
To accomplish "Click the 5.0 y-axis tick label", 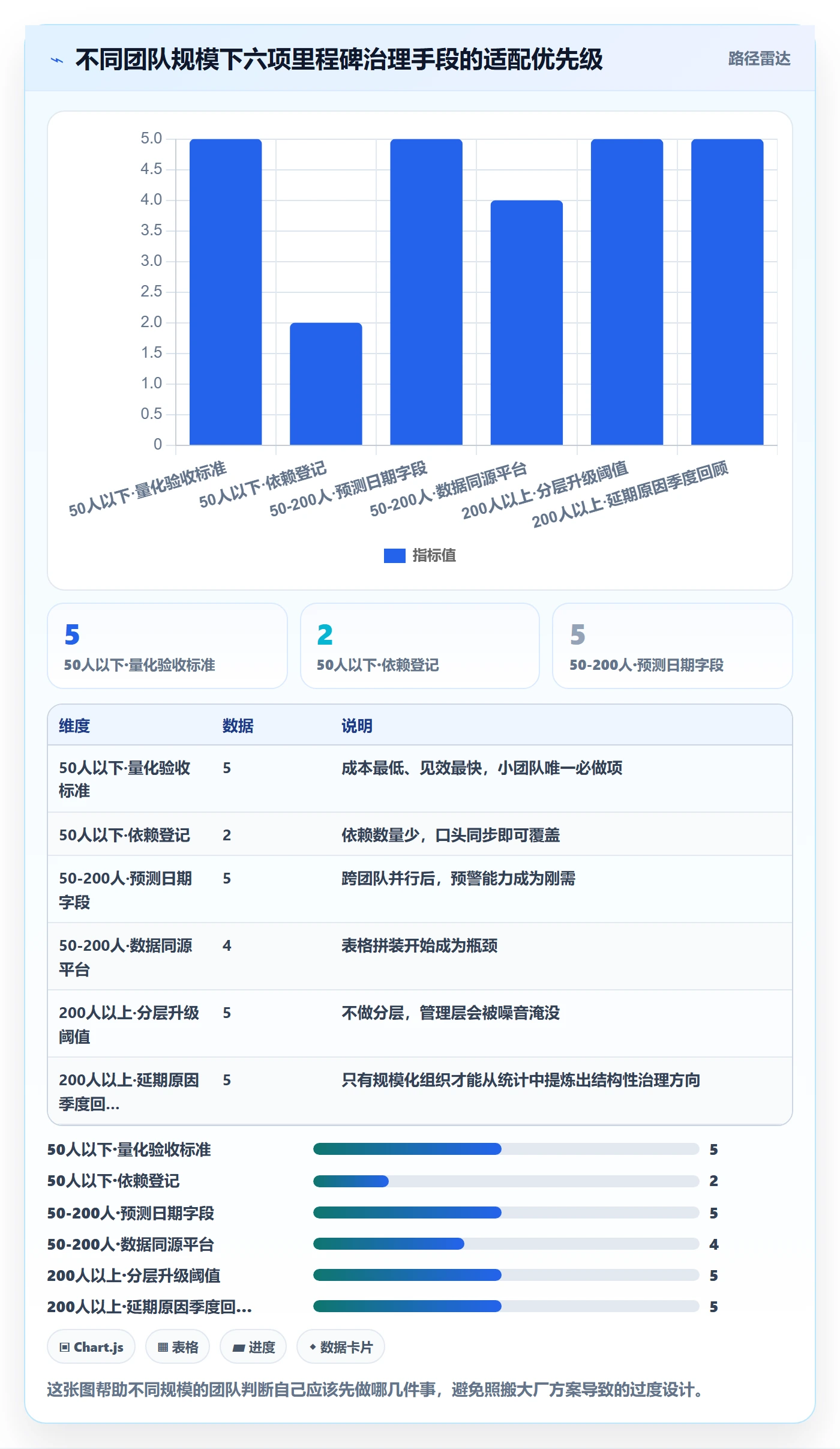I will click(151, 139).
